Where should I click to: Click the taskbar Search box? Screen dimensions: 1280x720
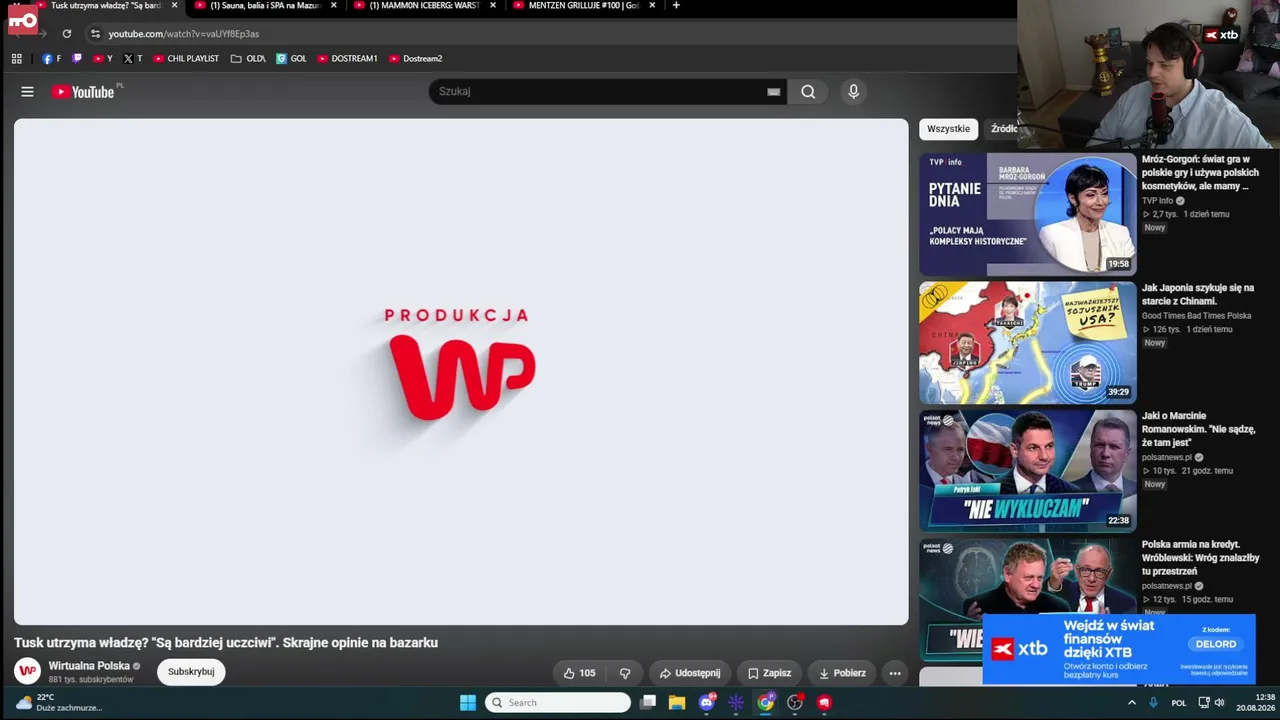[x=558, y=703]
